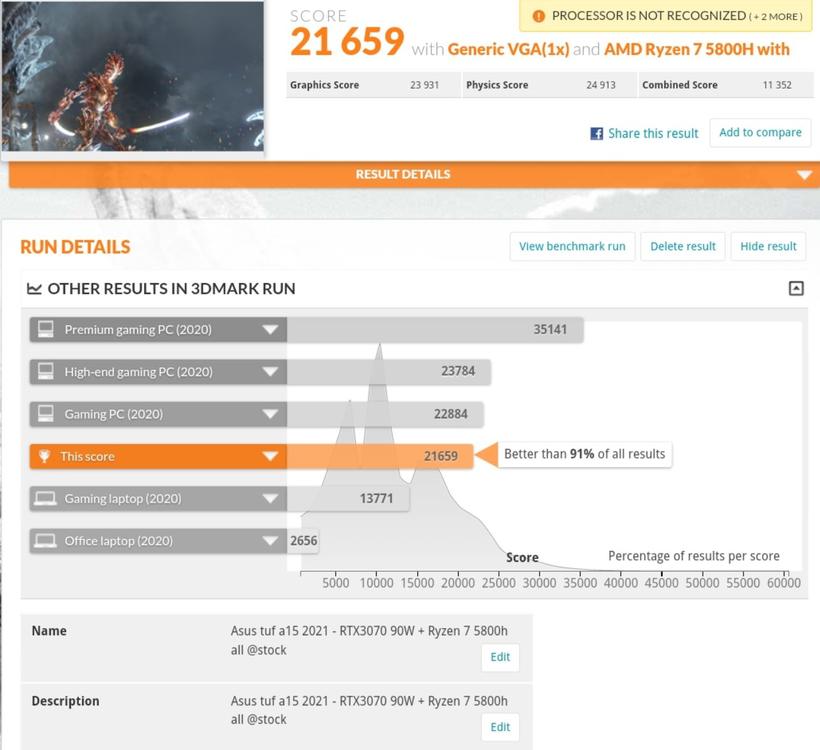Screen dimensions: 820x750
Task: Edit the Name field value
Action: coord(500,657)
